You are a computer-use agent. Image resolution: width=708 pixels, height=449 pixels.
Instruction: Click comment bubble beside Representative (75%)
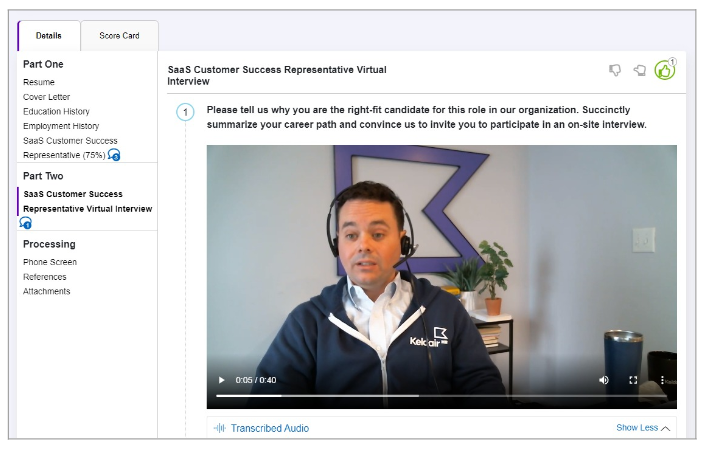pos(114,155)
